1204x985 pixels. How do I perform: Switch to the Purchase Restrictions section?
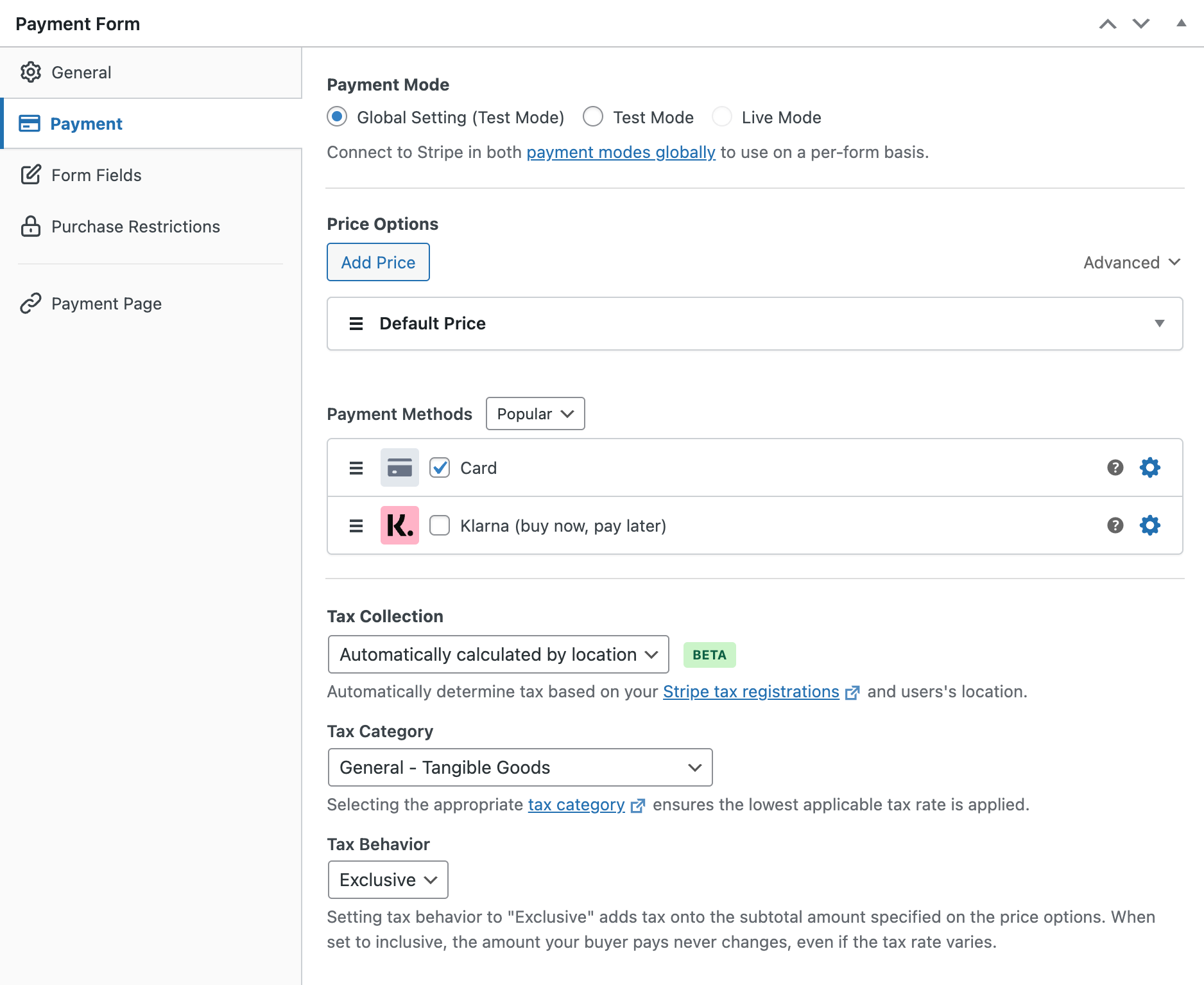(135, 226)
